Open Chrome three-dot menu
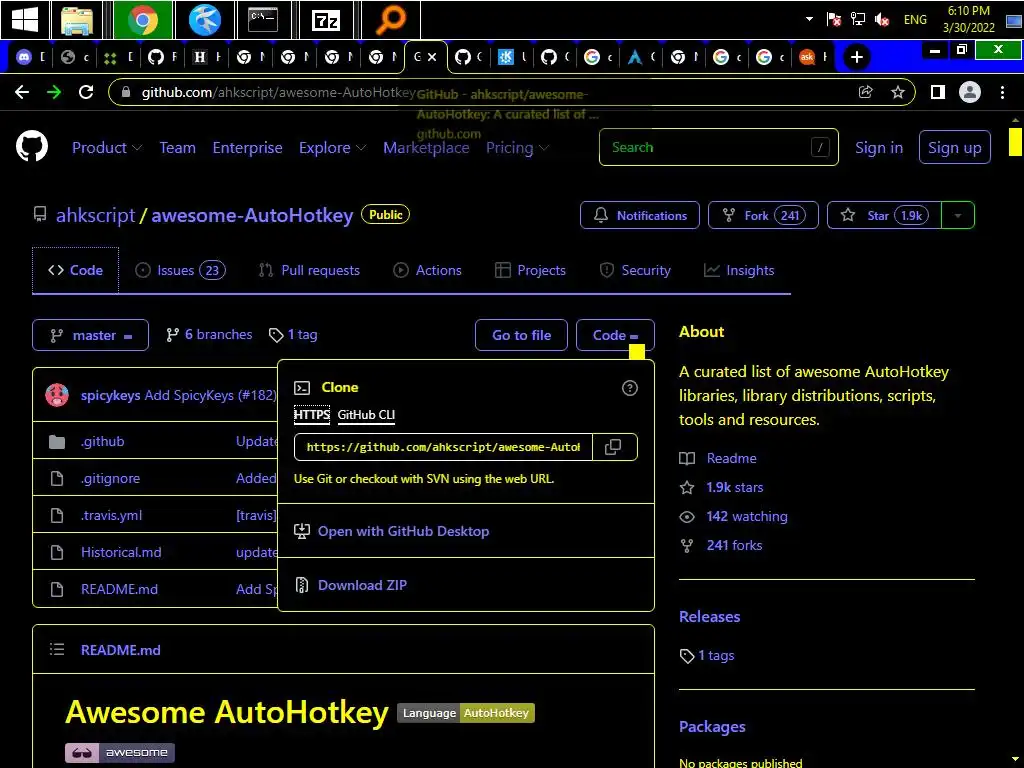 pos(1002,92)
